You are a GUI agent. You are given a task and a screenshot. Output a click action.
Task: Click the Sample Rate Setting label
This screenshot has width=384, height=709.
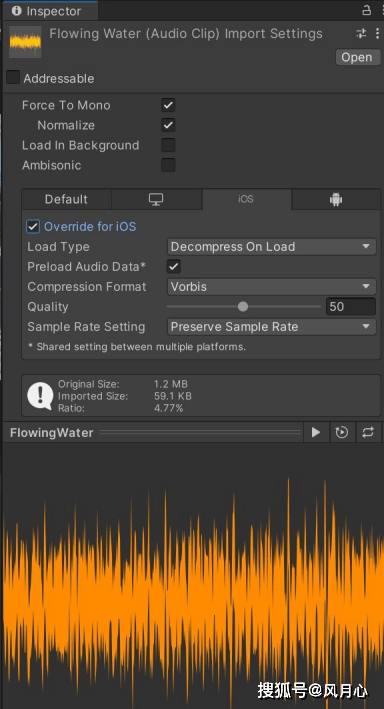click(86, 327)
